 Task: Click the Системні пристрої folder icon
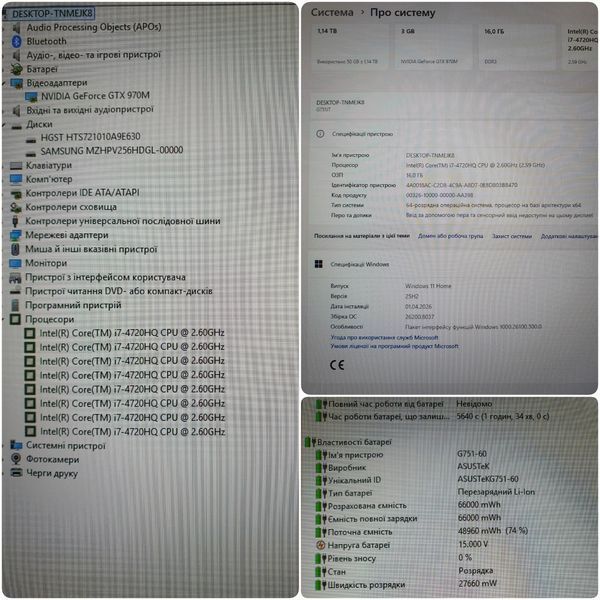[x=16, y=445]
